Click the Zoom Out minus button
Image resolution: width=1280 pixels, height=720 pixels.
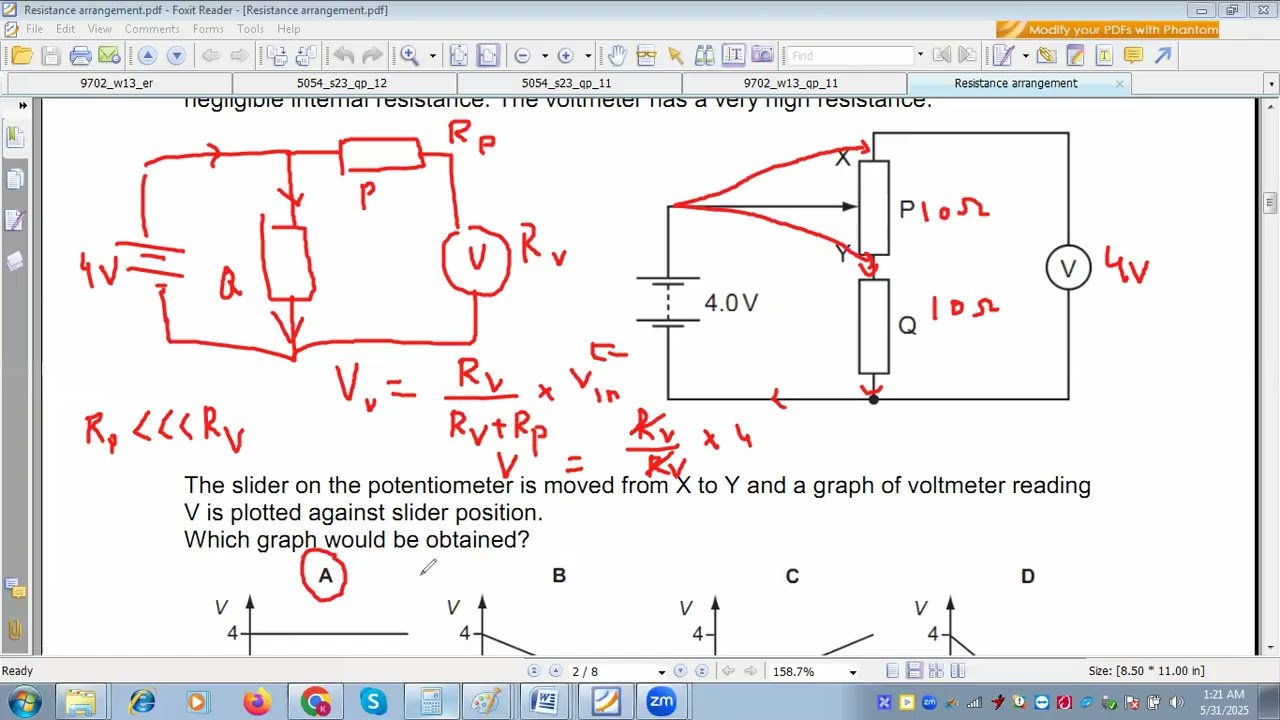pyautogui.click(x=522, y=56)
